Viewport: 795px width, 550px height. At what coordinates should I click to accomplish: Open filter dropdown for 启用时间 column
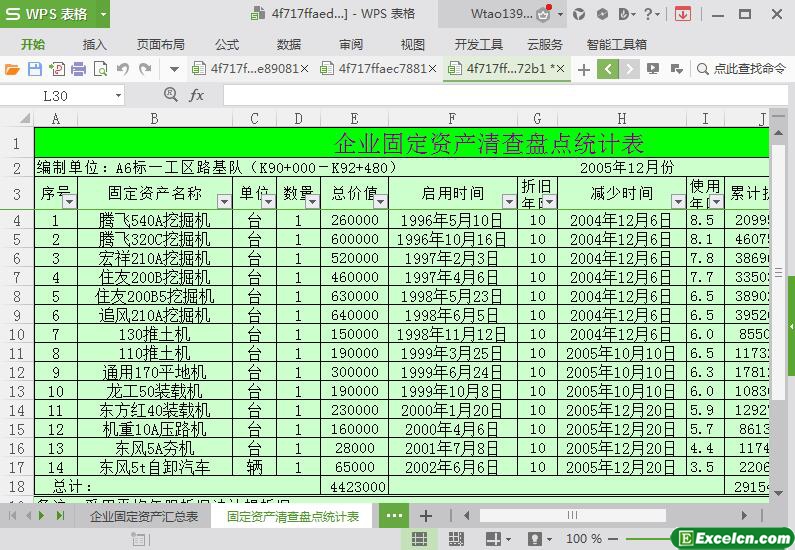pos(509,202)
